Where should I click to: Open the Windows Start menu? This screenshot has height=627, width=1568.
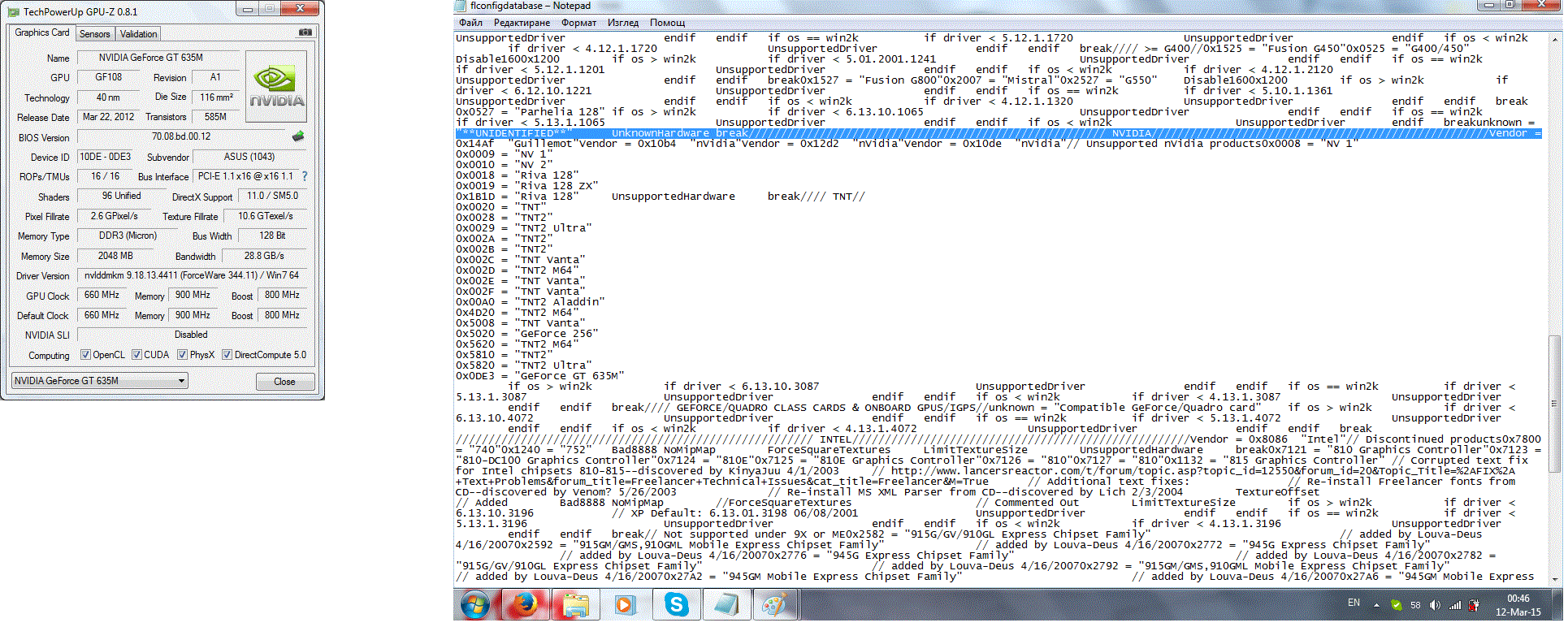tap(475, 605)
